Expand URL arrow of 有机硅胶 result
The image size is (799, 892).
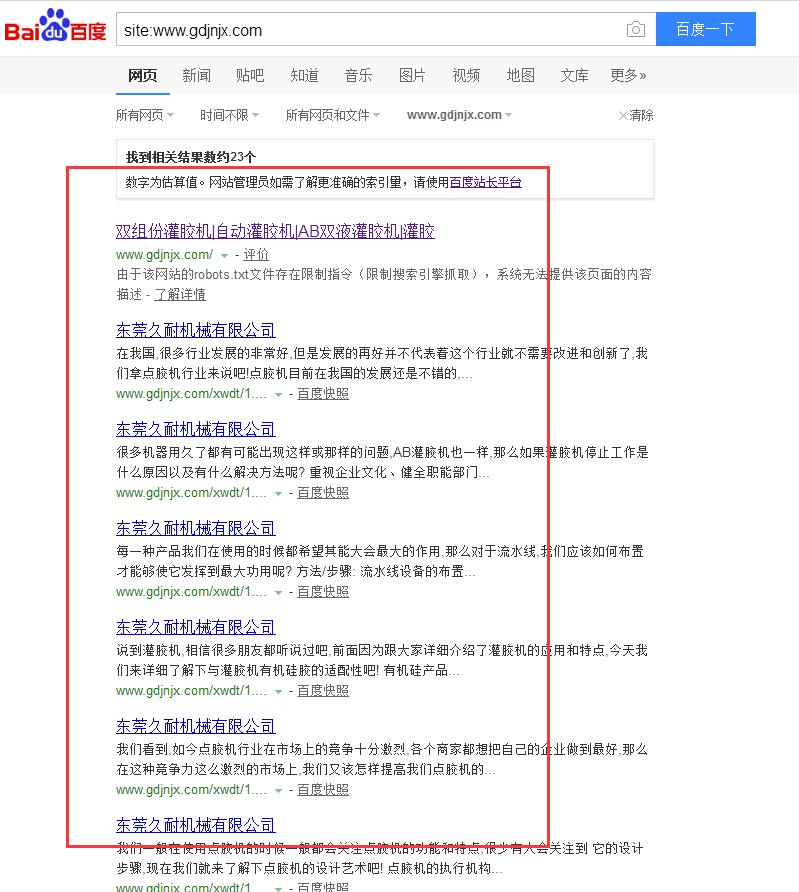tap(278, 691)
